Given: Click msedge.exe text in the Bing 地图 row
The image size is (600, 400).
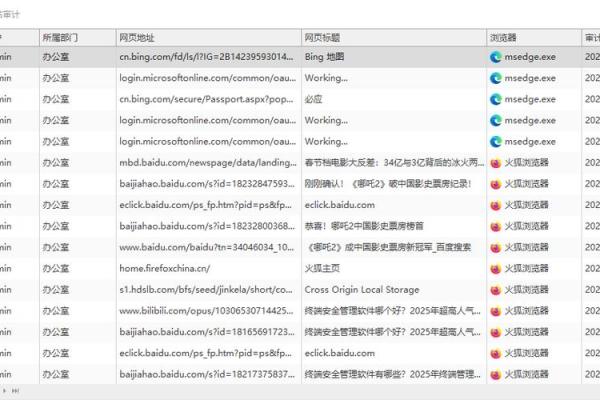Looking at the screenshot, I should click(530, 57).
